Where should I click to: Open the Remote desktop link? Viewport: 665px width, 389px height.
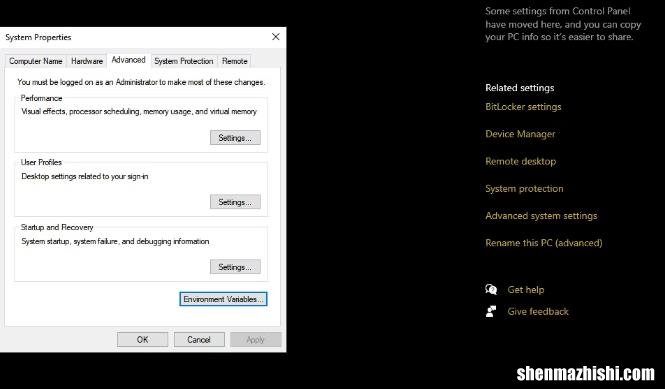520,161
